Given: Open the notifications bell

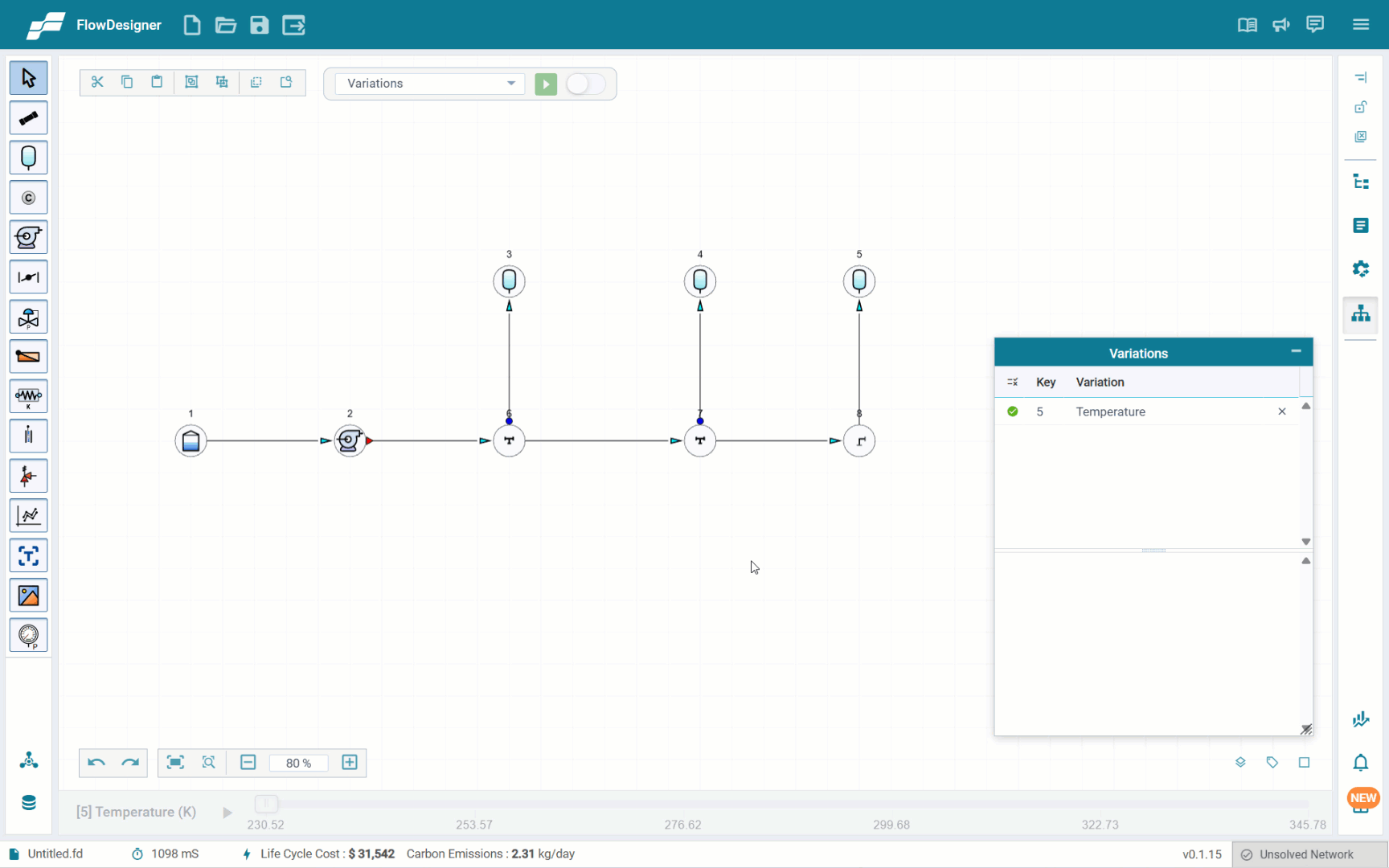Looking at the screenshot, I should [1360, 762].
